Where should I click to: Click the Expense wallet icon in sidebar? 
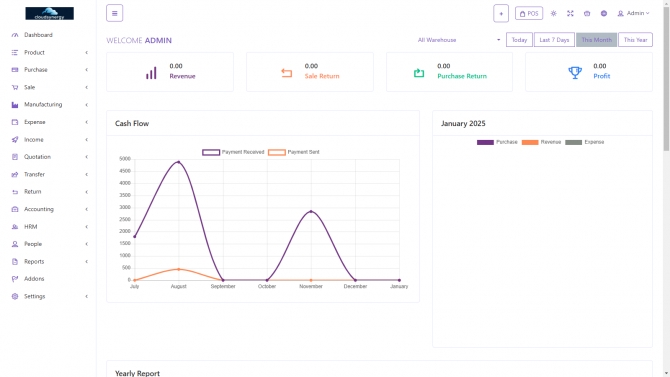(15, 122)
